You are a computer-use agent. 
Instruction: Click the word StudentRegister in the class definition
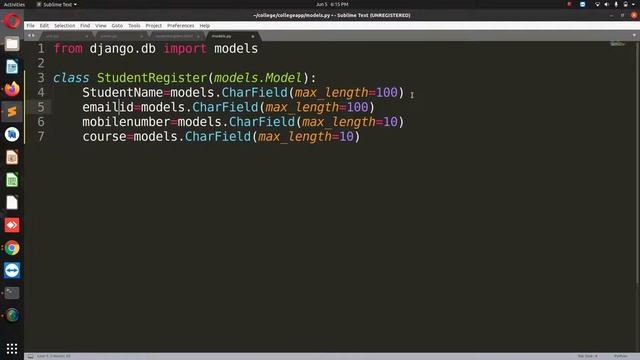[x=152, y=78]
